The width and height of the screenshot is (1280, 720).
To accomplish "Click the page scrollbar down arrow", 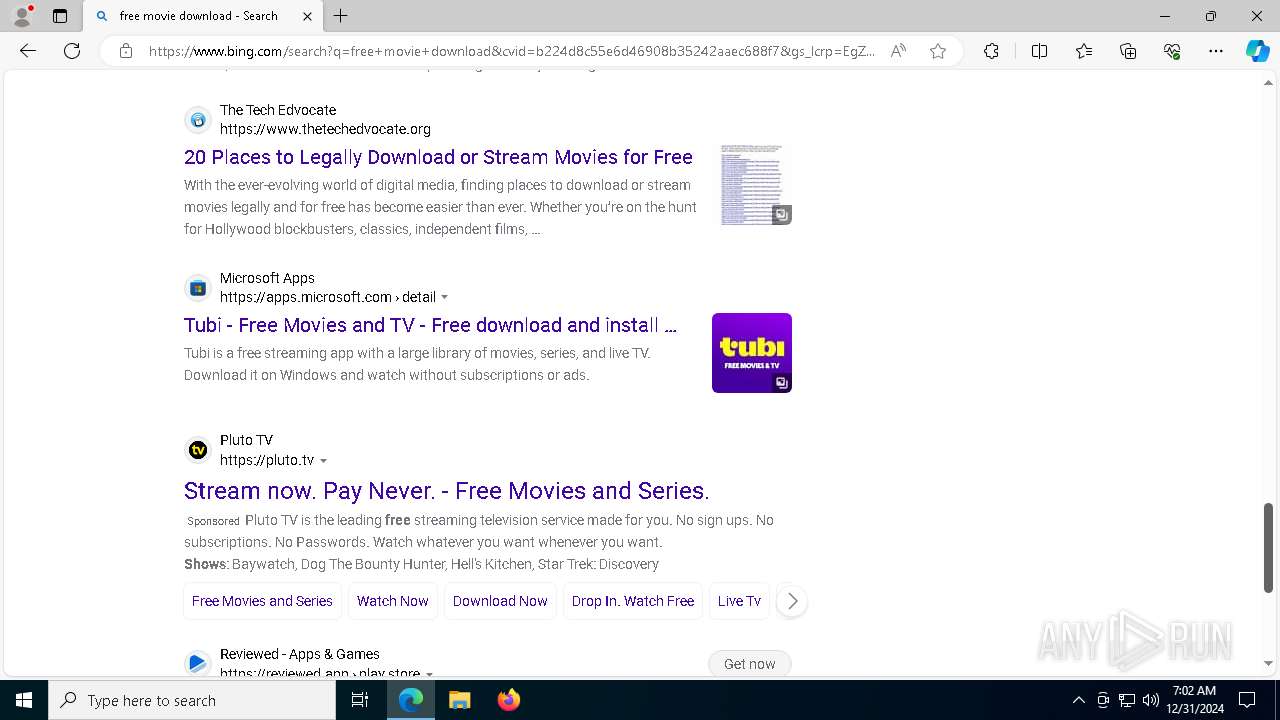I will point(1268,663).
